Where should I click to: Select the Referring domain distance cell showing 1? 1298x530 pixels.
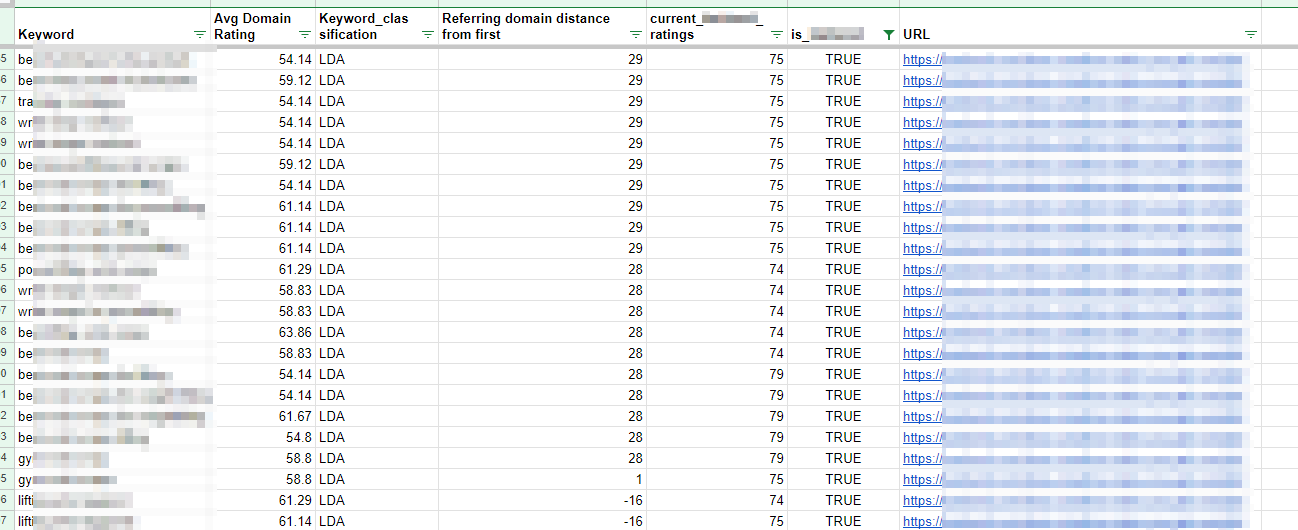click(x=541, y=479)
